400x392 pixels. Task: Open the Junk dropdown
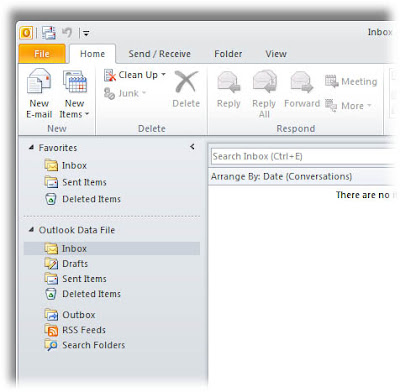tap(125, 93)
